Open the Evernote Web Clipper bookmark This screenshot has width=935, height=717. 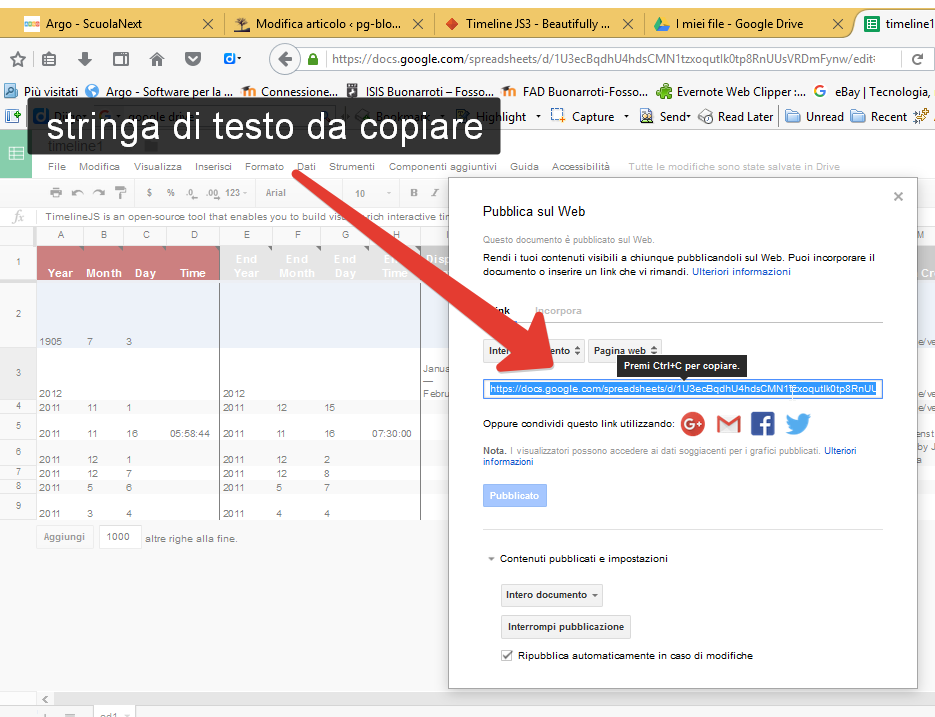pyautogui.click(x=731, y=91)
